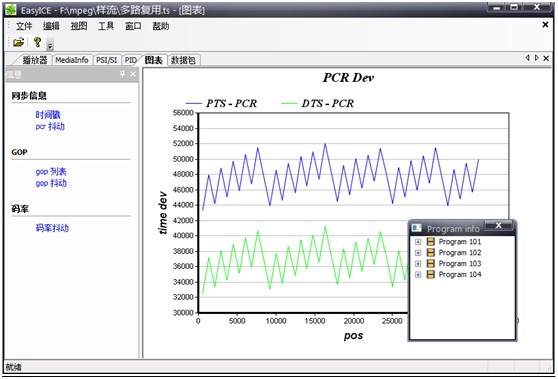Switch to the MediaInfo tab
Image resolution: width=558 pixels, height=379 pixels.
72,60
